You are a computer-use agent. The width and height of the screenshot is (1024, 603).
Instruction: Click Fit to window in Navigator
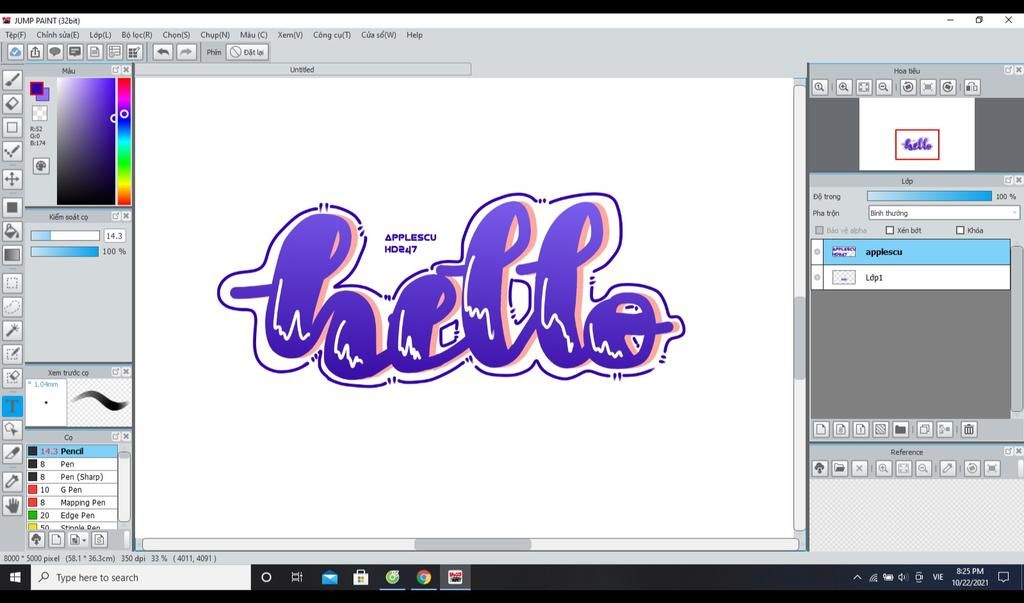[863, 87]
